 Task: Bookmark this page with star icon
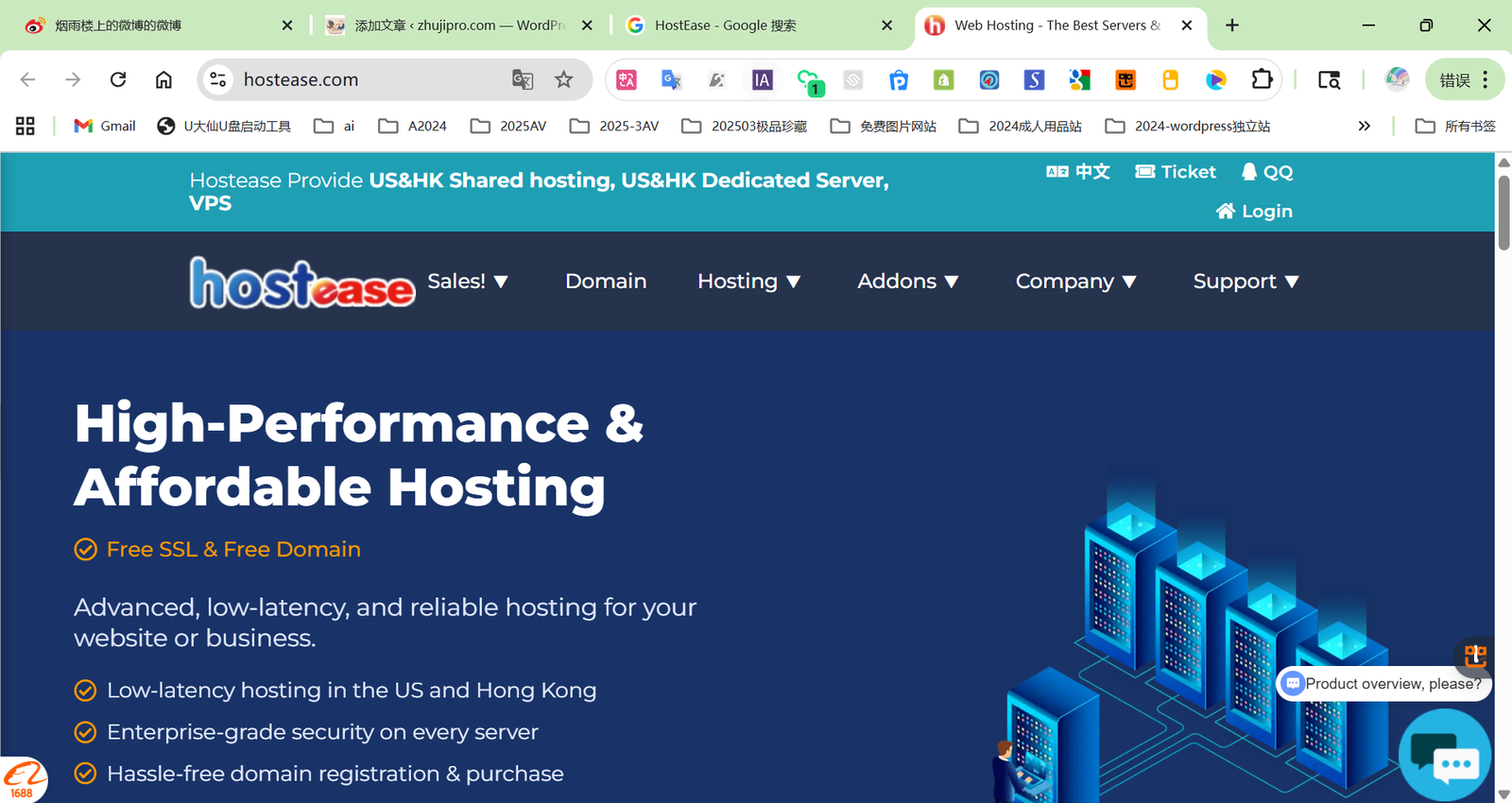pos(564,79)
